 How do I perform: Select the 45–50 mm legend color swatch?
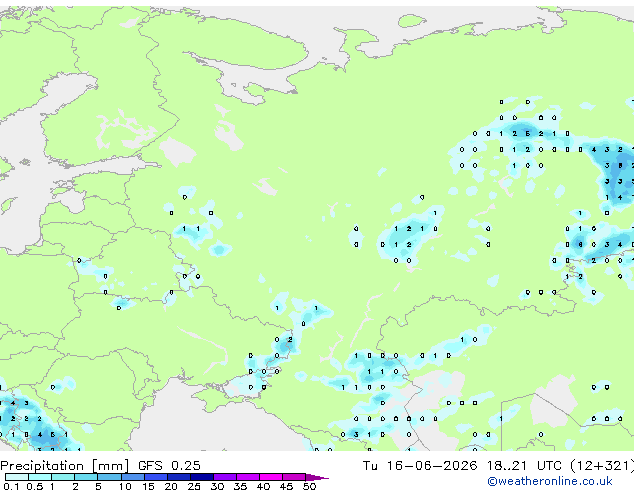(x=294, y=477)
